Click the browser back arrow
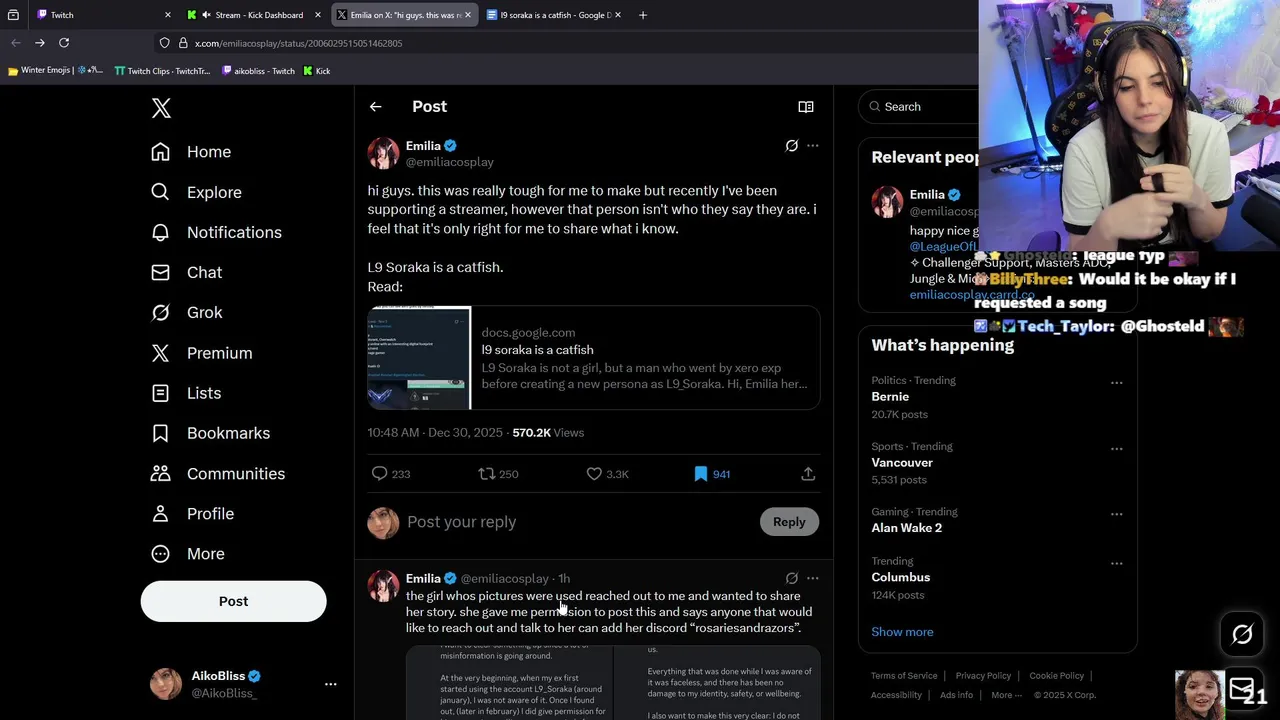This screenshot has width=1280, height=720. tap(15, 43)
